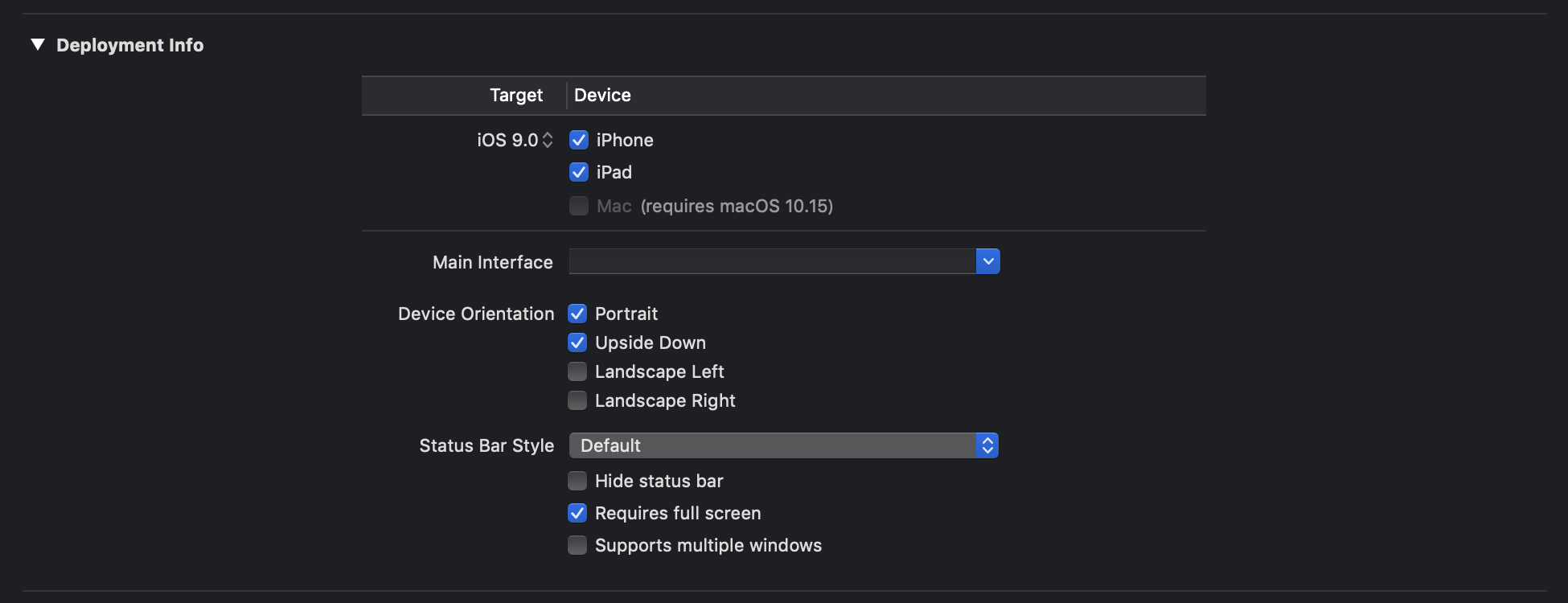Open the Status Bar Style Default dropdown
Screen dimensions: 1568x603
pos(784,445)
